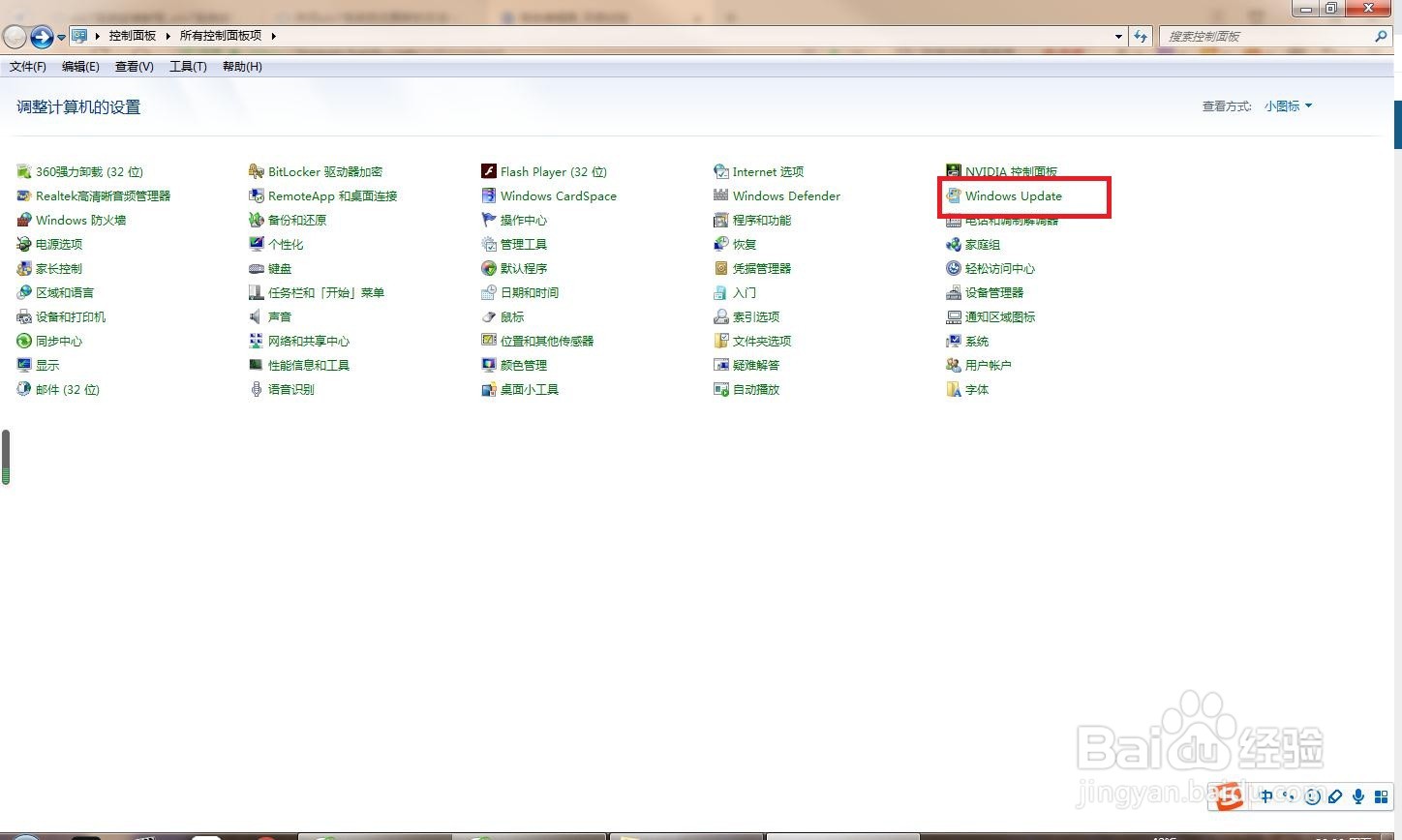Open the 字体 folder icon
Screen dimensions: 1402x840
pyautogui.click(x=954, y=389)
